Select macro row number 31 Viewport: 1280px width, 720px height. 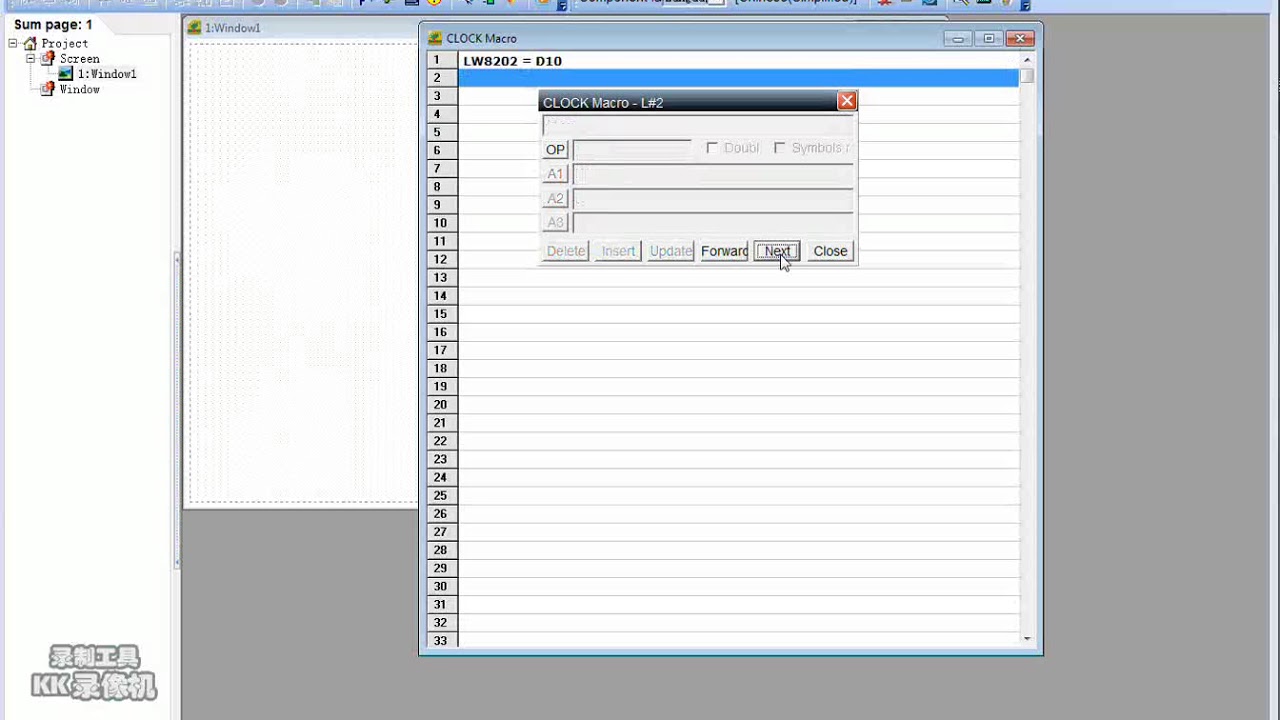point(440,604)
